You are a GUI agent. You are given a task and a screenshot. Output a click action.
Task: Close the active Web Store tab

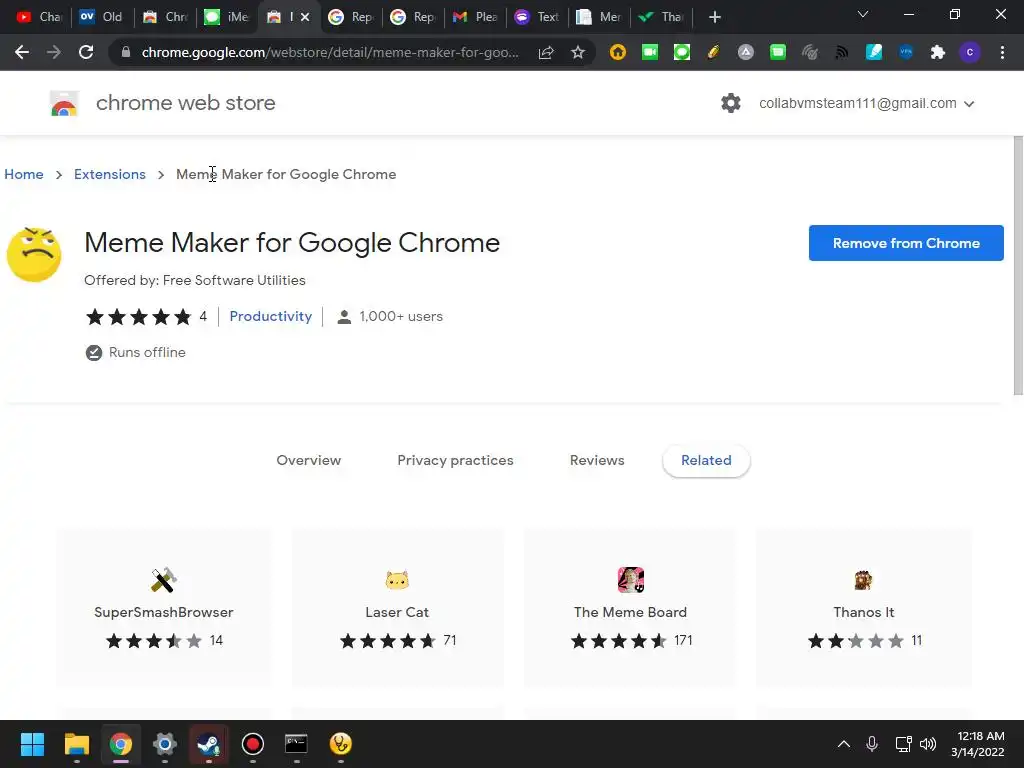[x=304, y=17]
